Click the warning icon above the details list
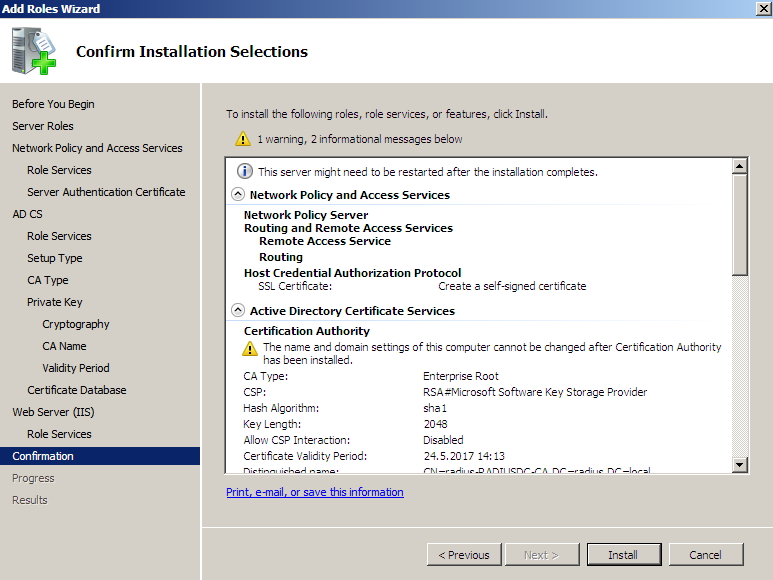The height and width of the screenshot is (580, 773). (x=243, y=139)
